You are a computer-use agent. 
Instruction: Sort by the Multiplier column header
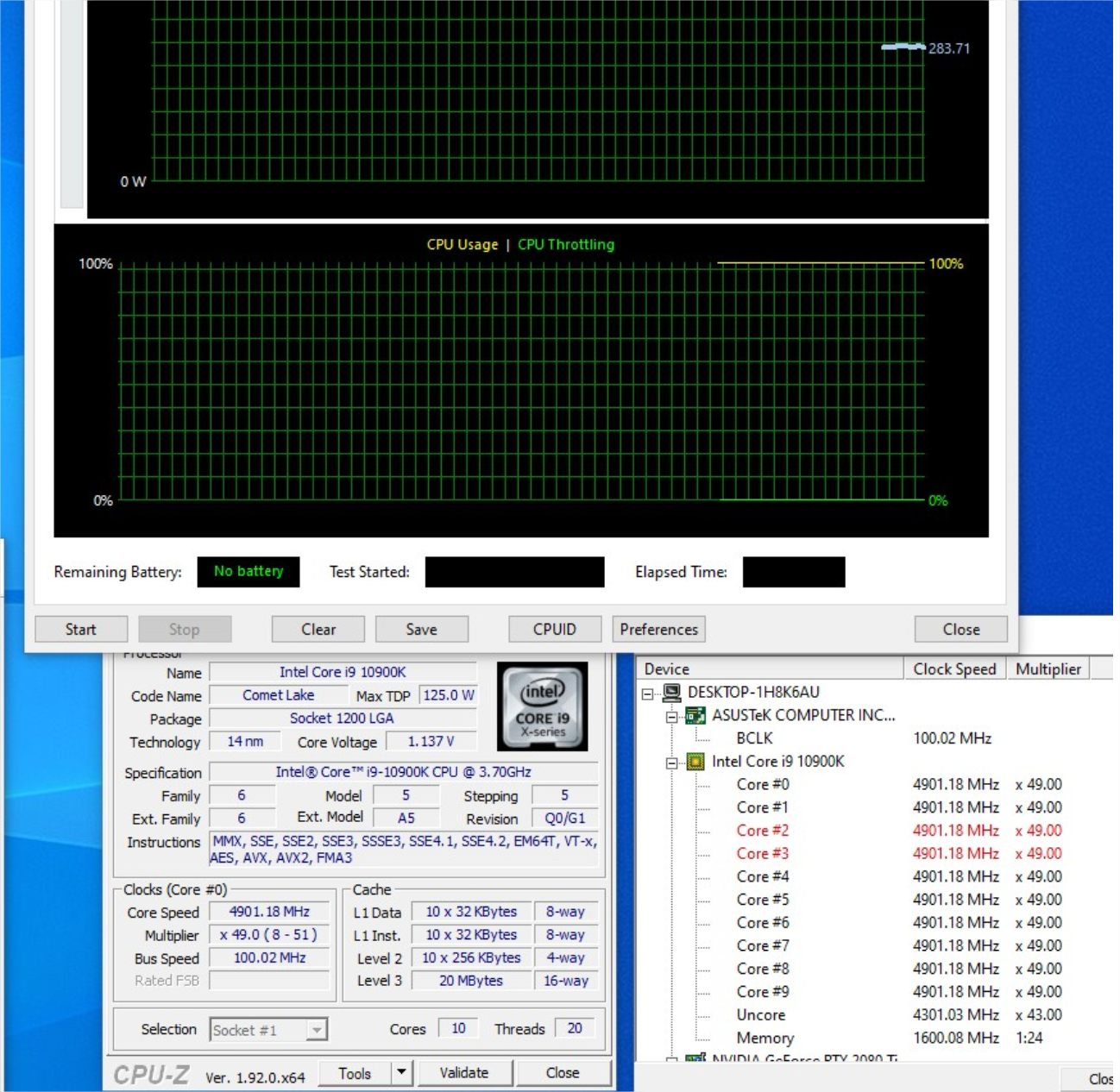pos(1048,669)
